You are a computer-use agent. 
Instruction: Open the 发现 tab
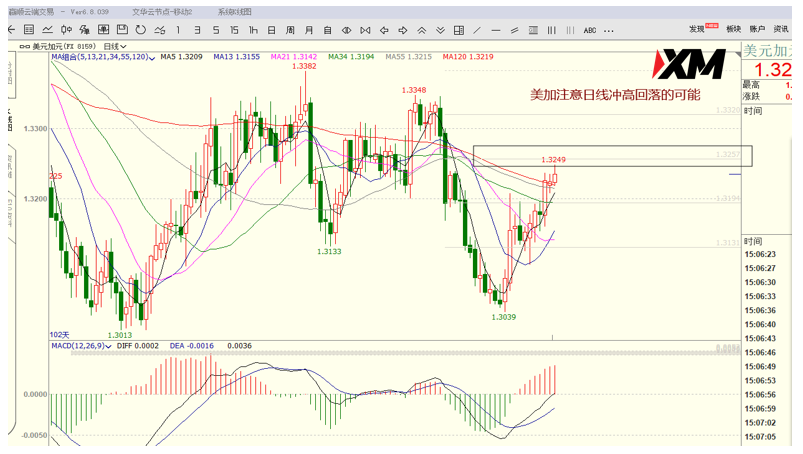(696, 29)
